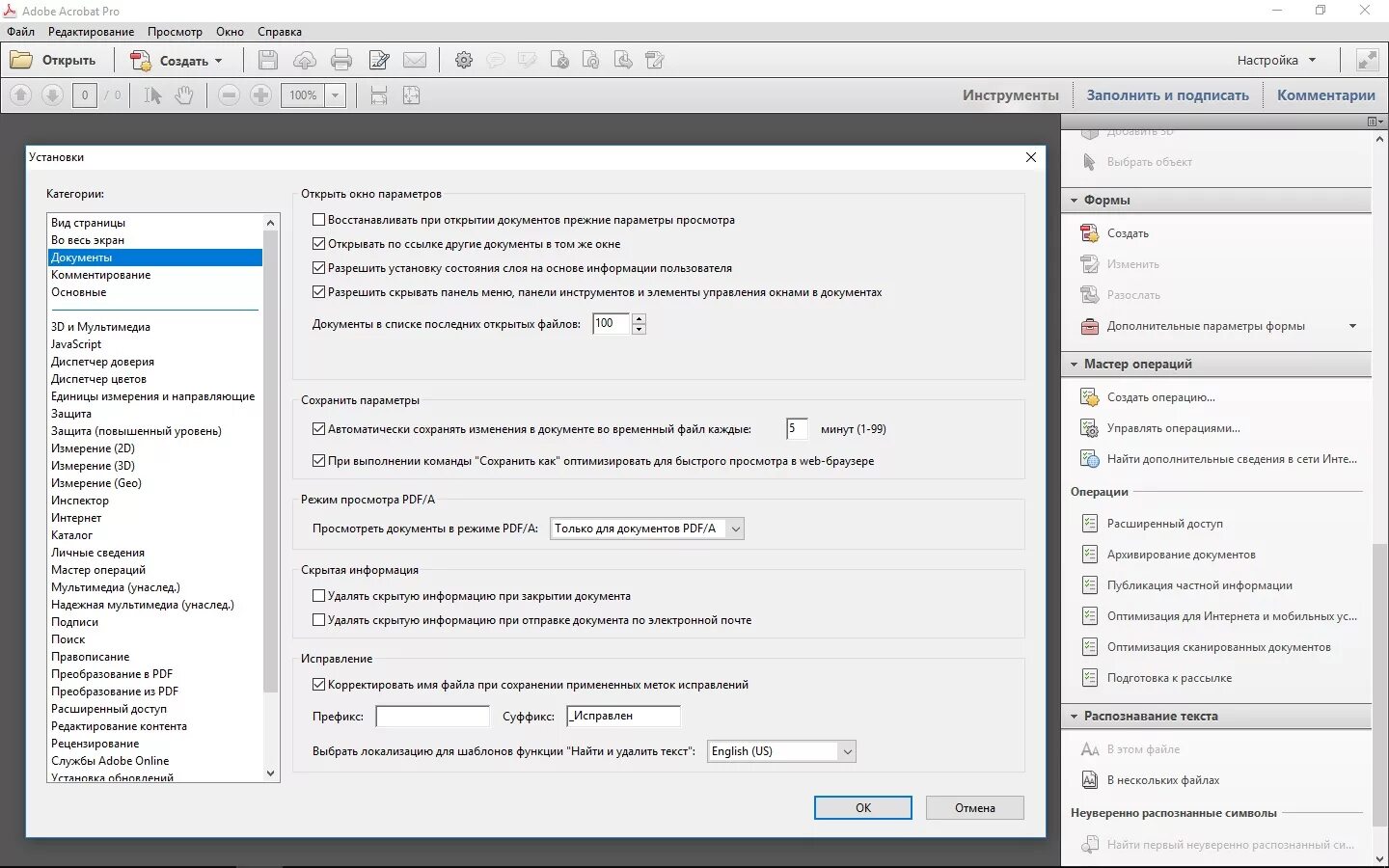Switch to Заполнить и подписать tab
1389x868 pixels.
click(1167, 95)
